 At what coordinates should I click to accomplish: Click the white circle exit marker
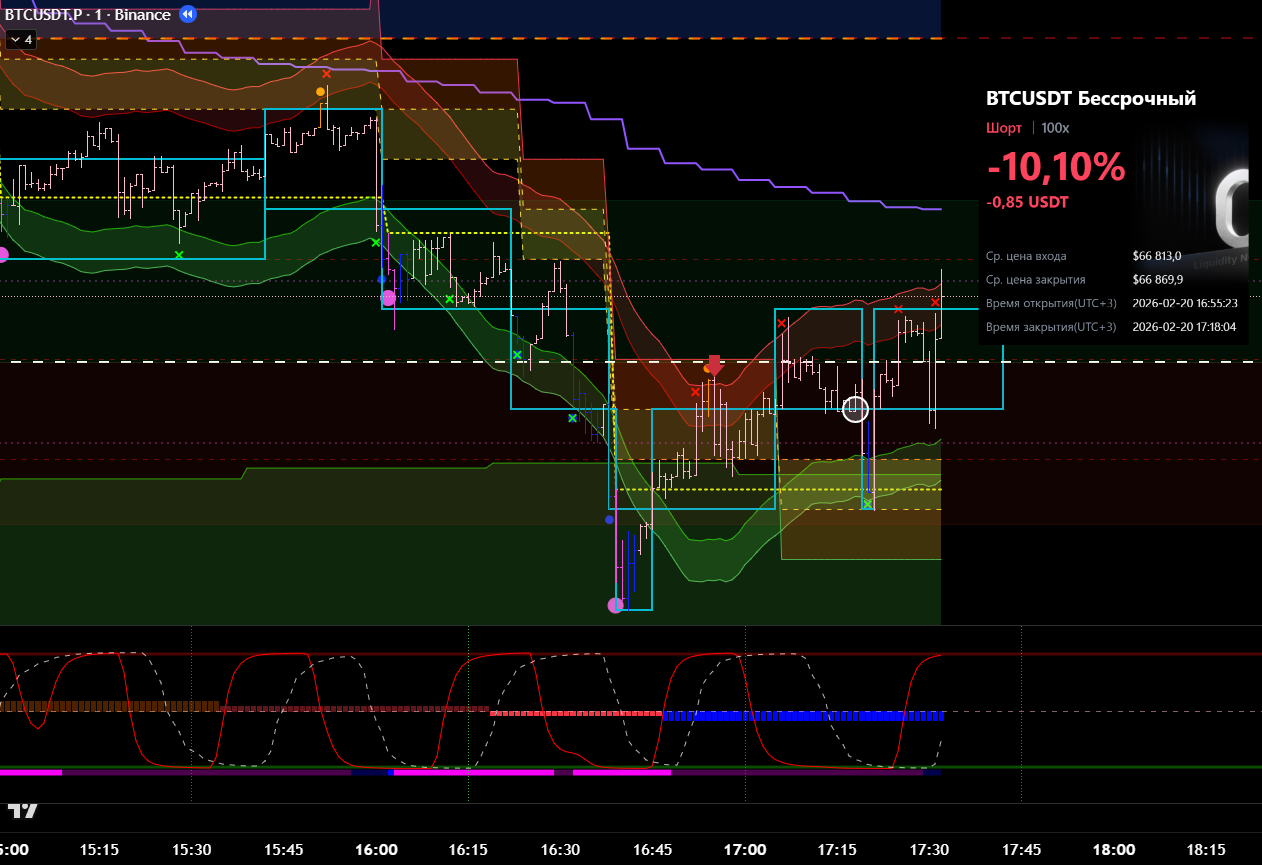click(x=855, y=409)
